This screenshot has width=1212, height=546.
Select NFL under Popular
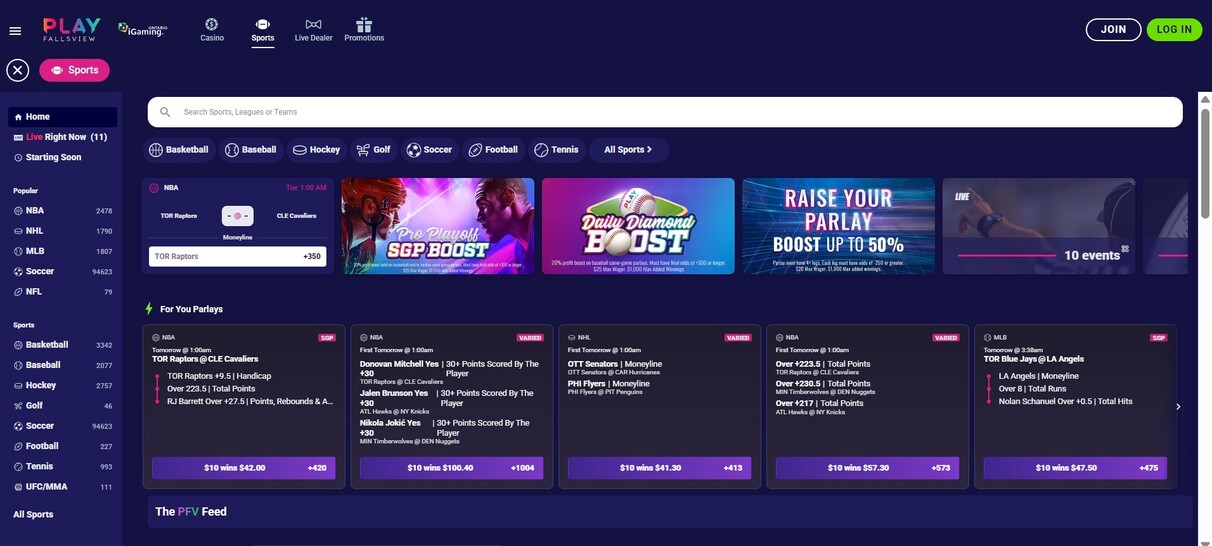point(62,292)
